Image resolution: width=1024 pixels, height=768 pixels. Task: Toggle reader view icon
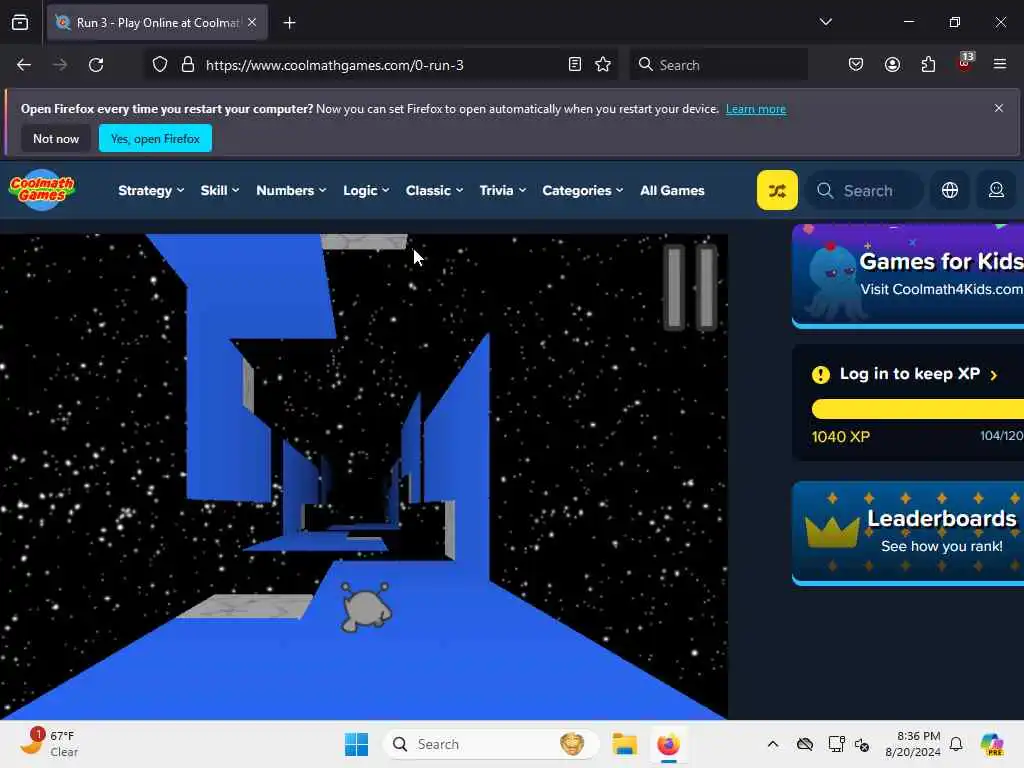point(574,65)
